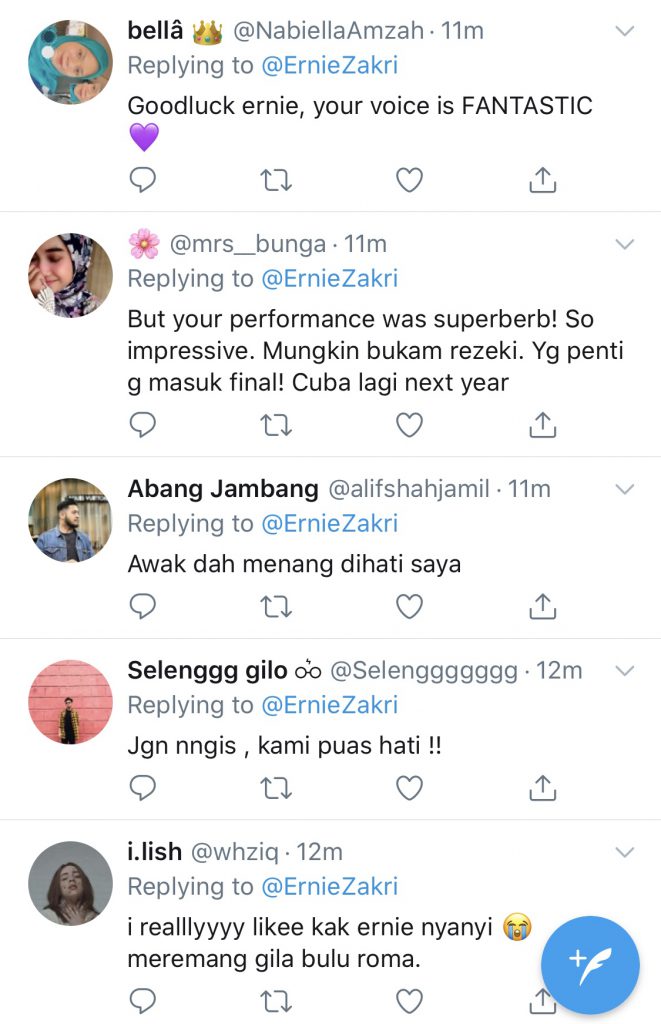Reply to bellâ's Goodluck ernie tweet
The image size is (661, 1024).
[x=143, y=180]
